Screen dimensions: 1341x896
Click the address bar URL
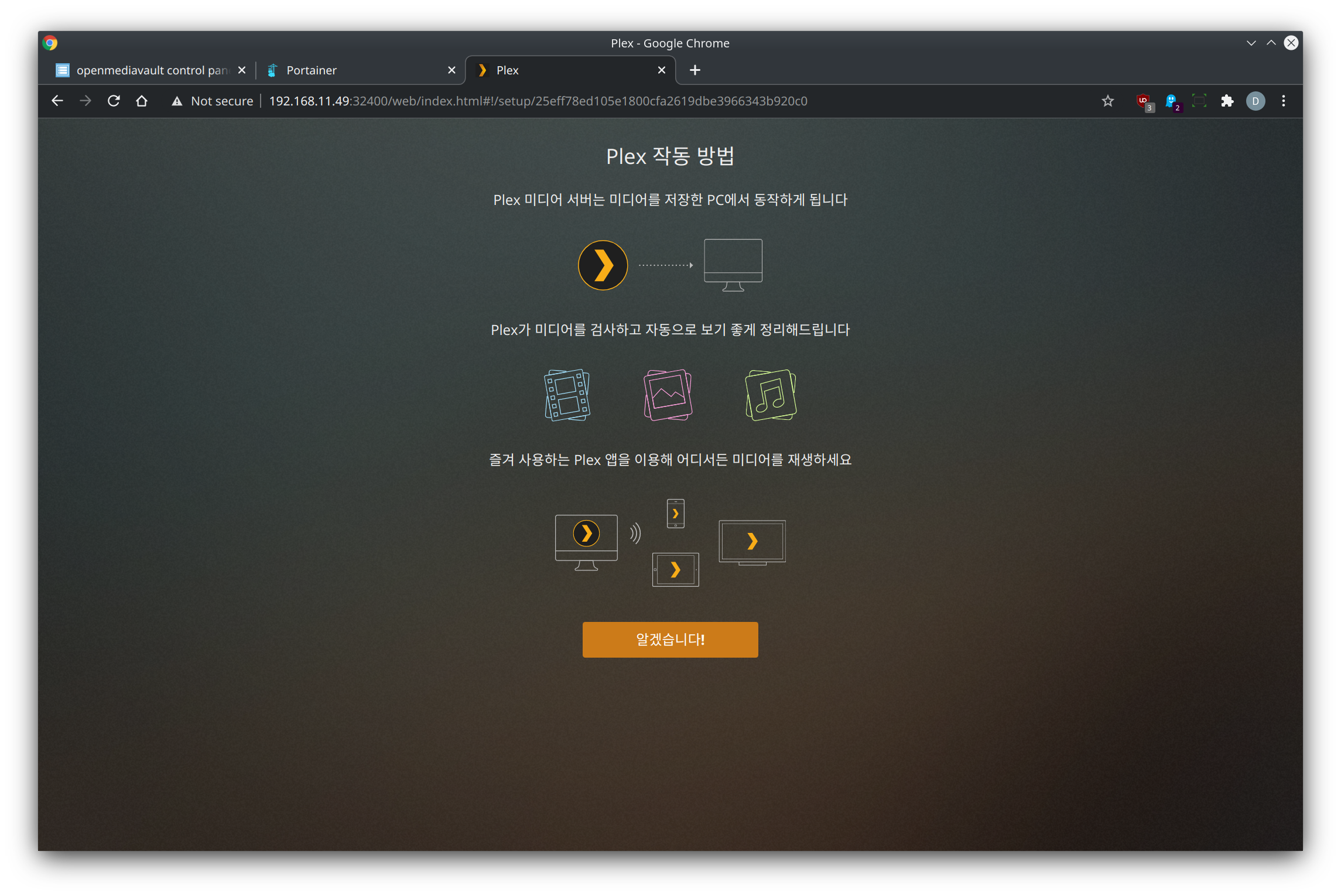point(538,101)
